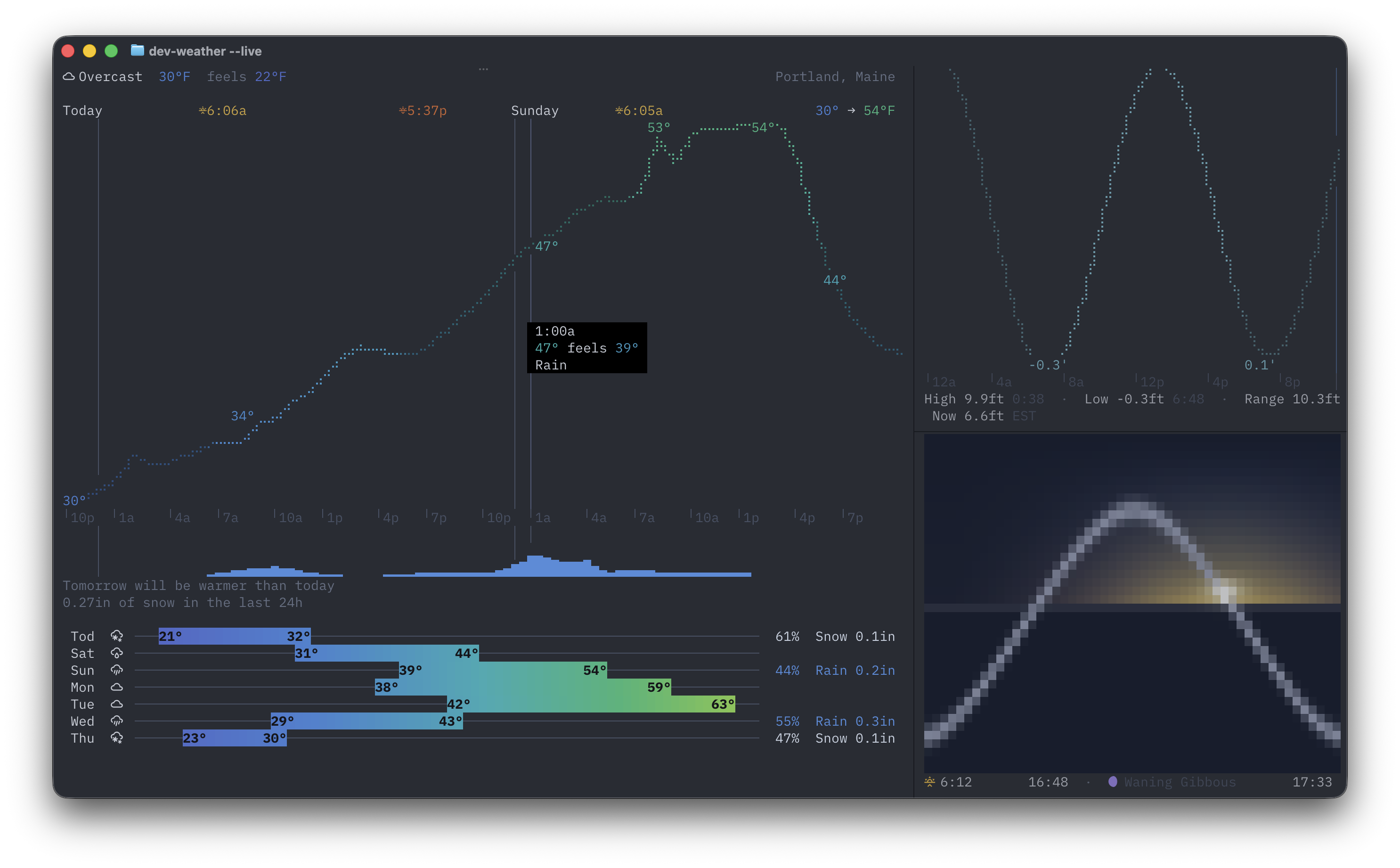Click the Tuesday 42° to 63° temperature bar

tap(591, 704)
